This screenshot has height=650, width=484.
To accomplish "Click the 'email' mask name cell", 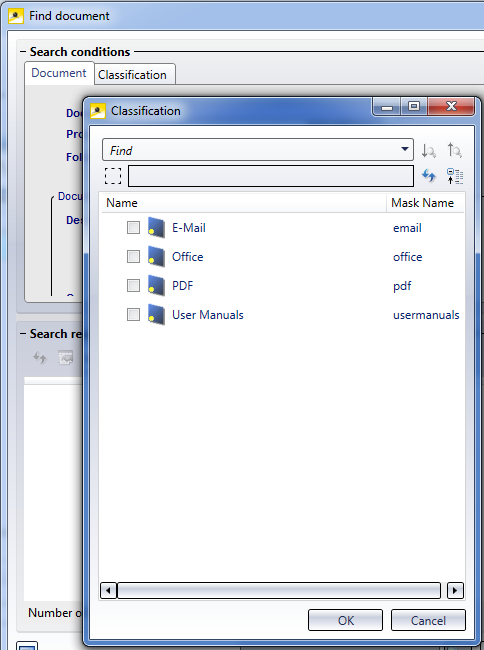I will 407,228.
